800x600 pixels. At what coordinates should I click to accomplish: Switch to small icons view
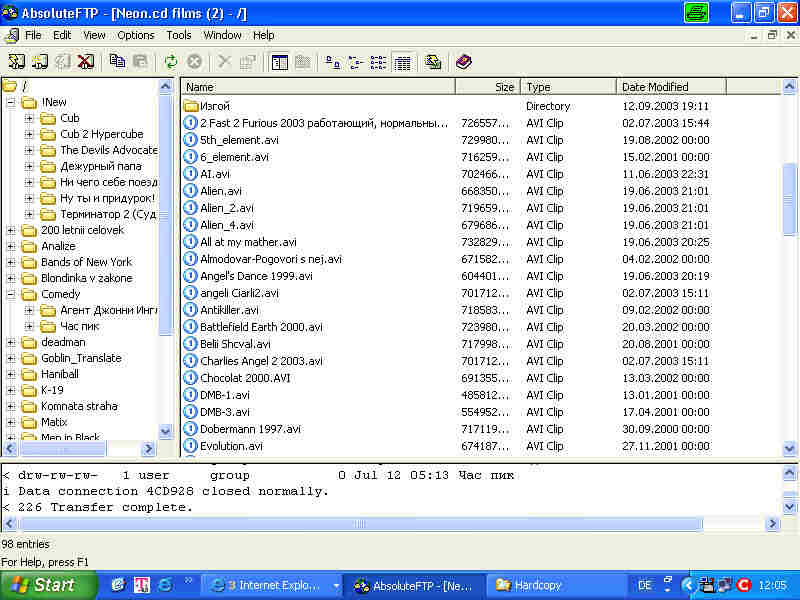pos(355,61)
